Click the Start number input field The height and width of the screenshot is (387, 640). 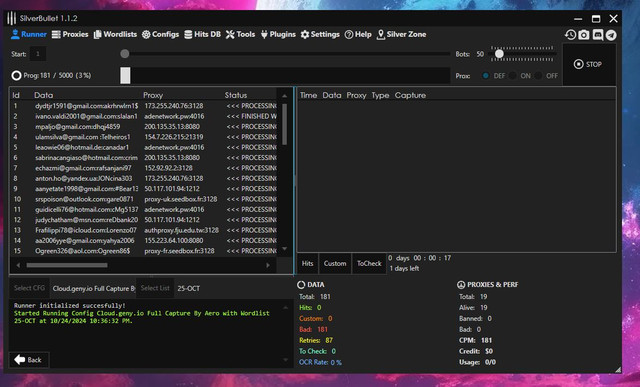(38, 54)
